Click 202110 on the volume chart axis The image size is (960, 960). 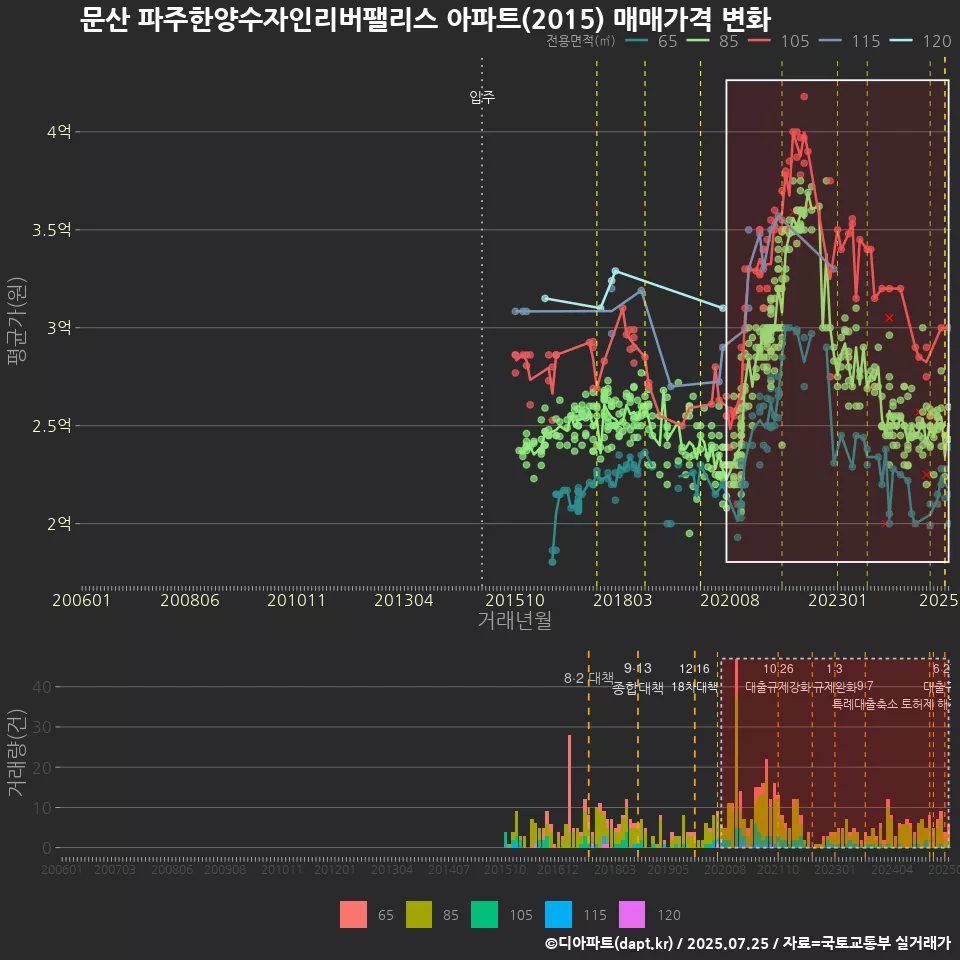[778, 869]
